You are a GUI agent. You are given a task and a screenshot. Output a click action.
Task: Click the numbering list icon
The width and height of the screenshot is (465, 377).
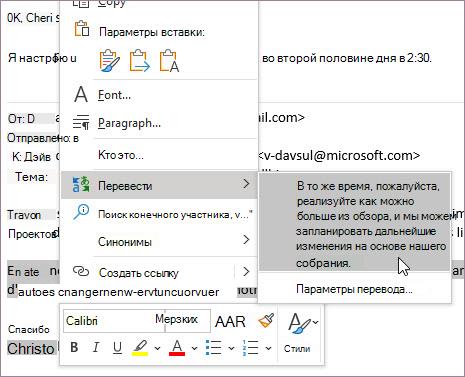(x=251, y=348)
